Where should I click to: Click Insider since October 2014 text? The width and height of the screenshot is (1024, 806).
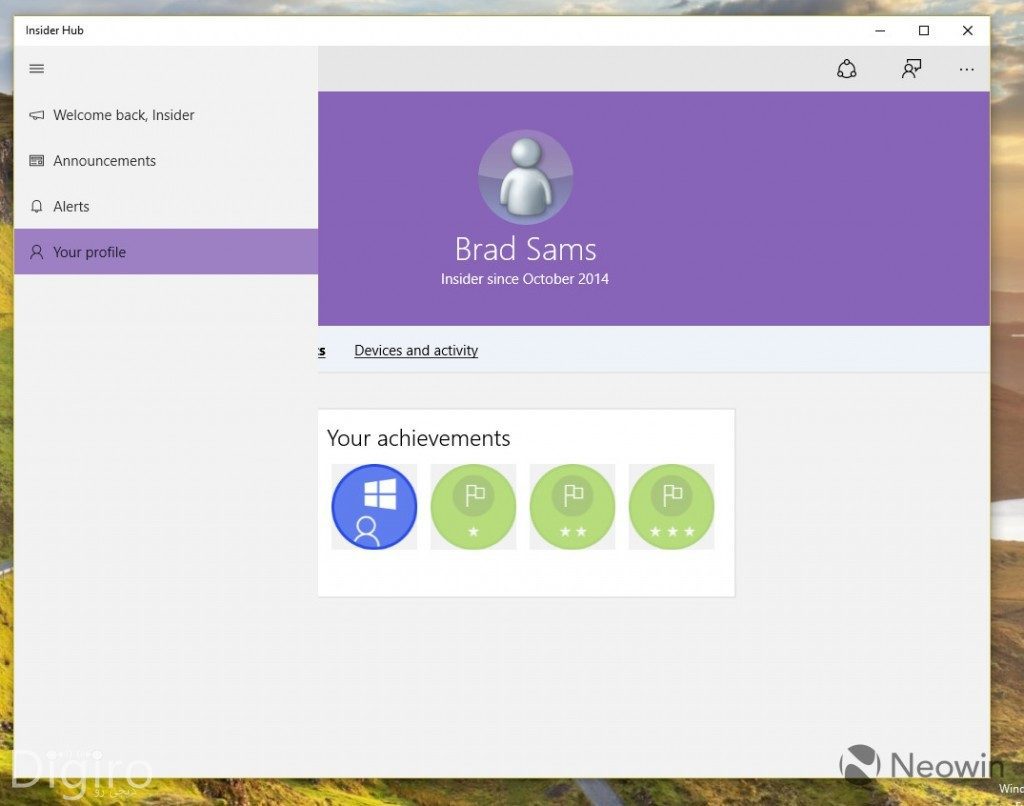coord(525,279)
